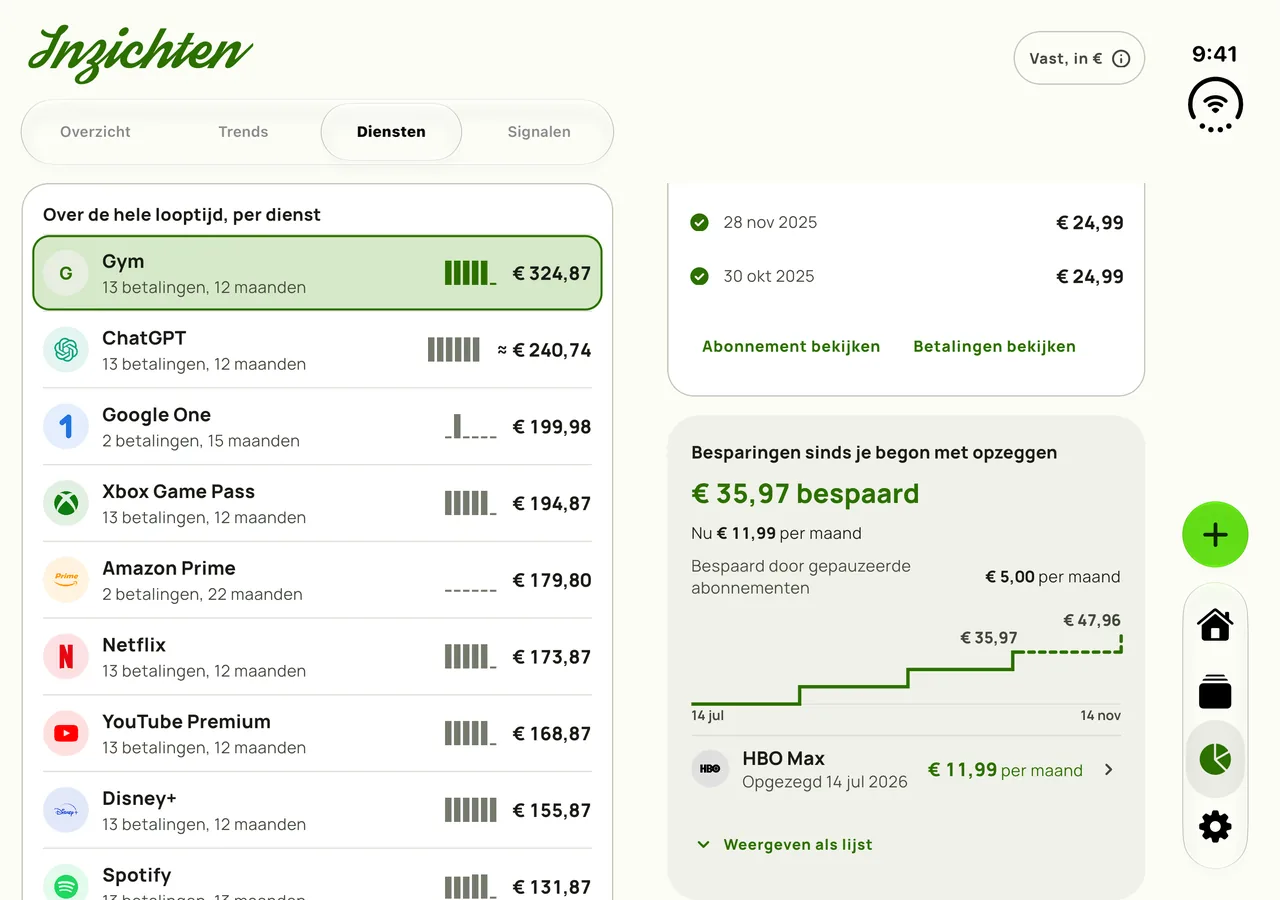Screen dimensions: 1280x900
Task: Select the Google One service row
Action: tap(317, 427)
